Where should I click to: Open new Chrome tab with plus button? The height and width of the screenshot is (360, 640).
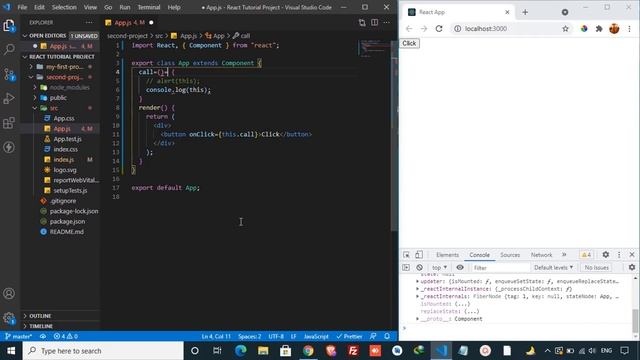coord(525,12)
